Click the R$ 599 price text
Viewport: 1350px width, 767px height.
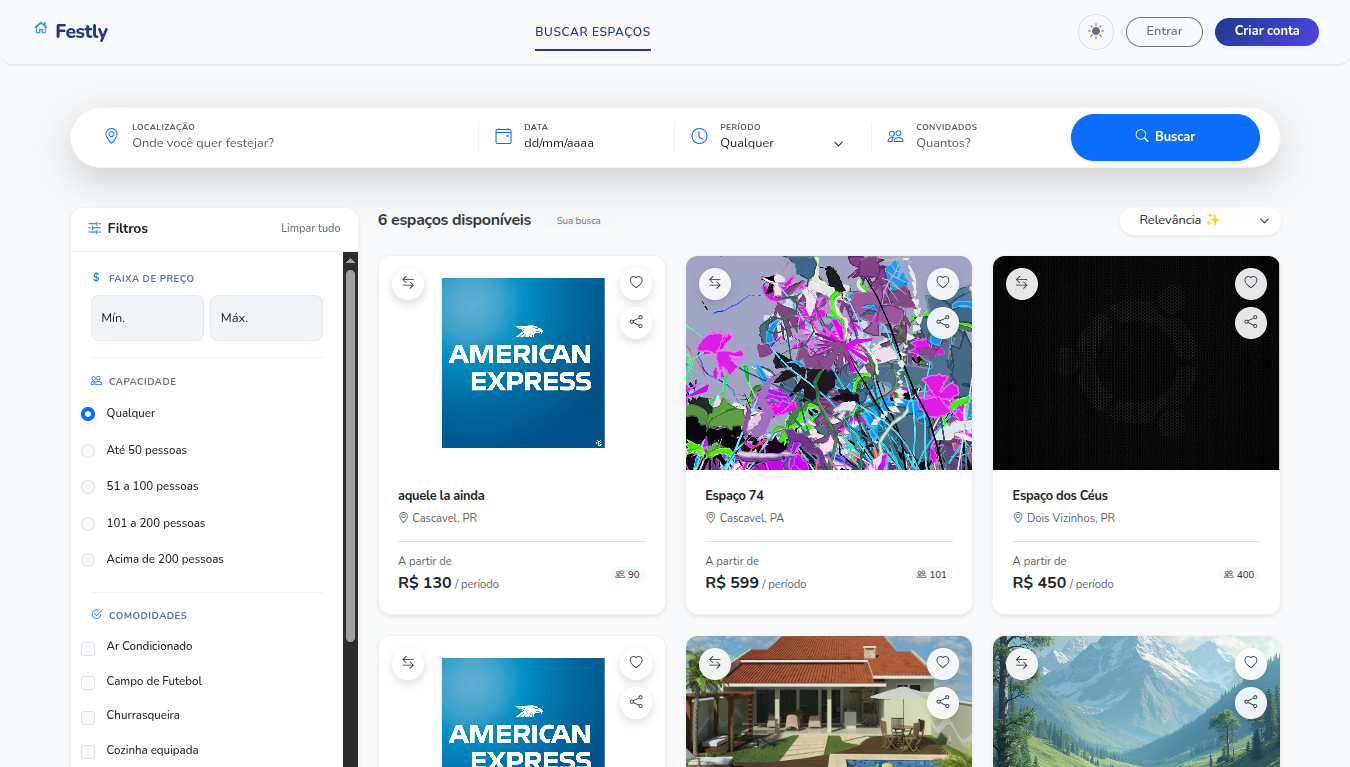(732, 582)
